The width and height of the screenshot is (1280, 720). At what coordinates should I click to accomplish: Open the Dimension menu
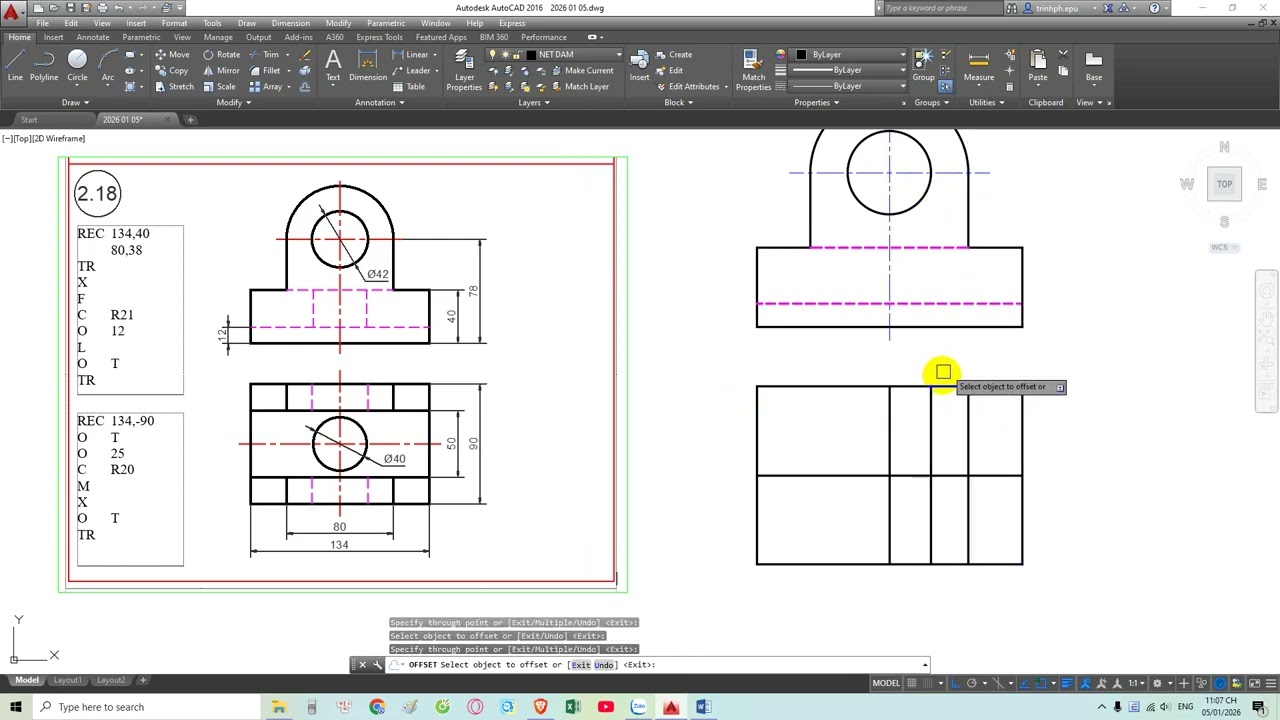point(291,23)
